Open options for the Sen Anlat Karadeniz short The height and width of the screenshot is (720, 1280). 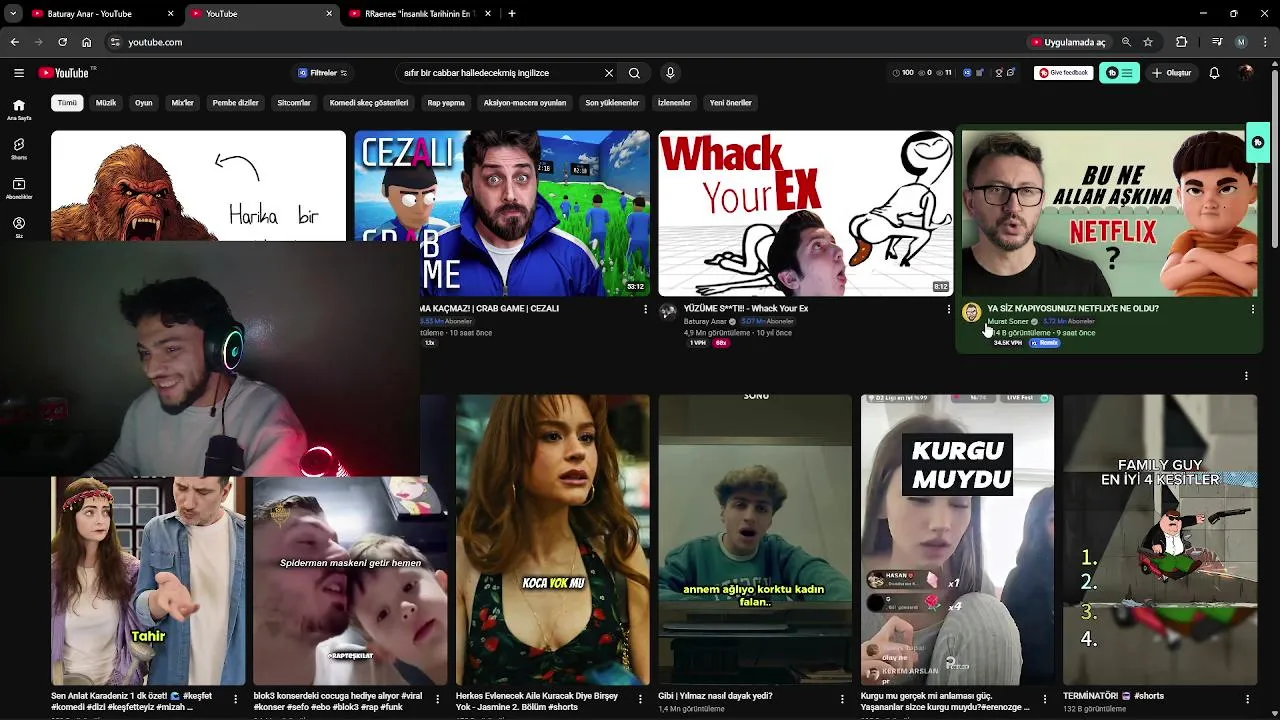[236, 699]
